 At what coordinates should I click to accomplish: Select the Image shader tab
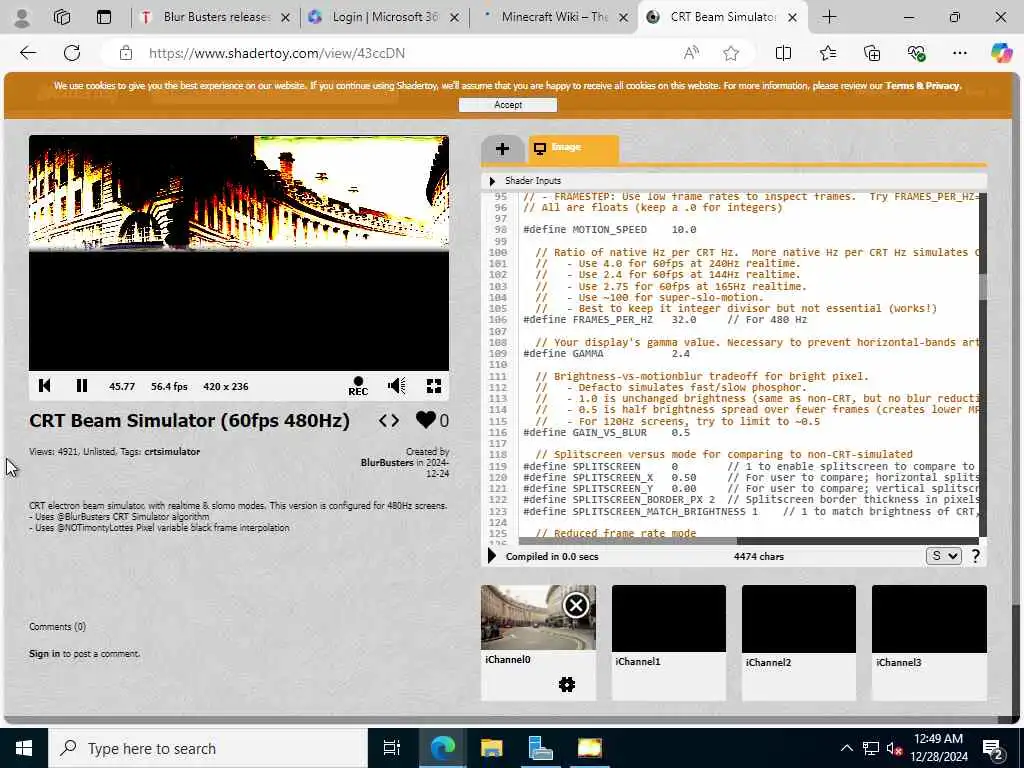(573, 148)
